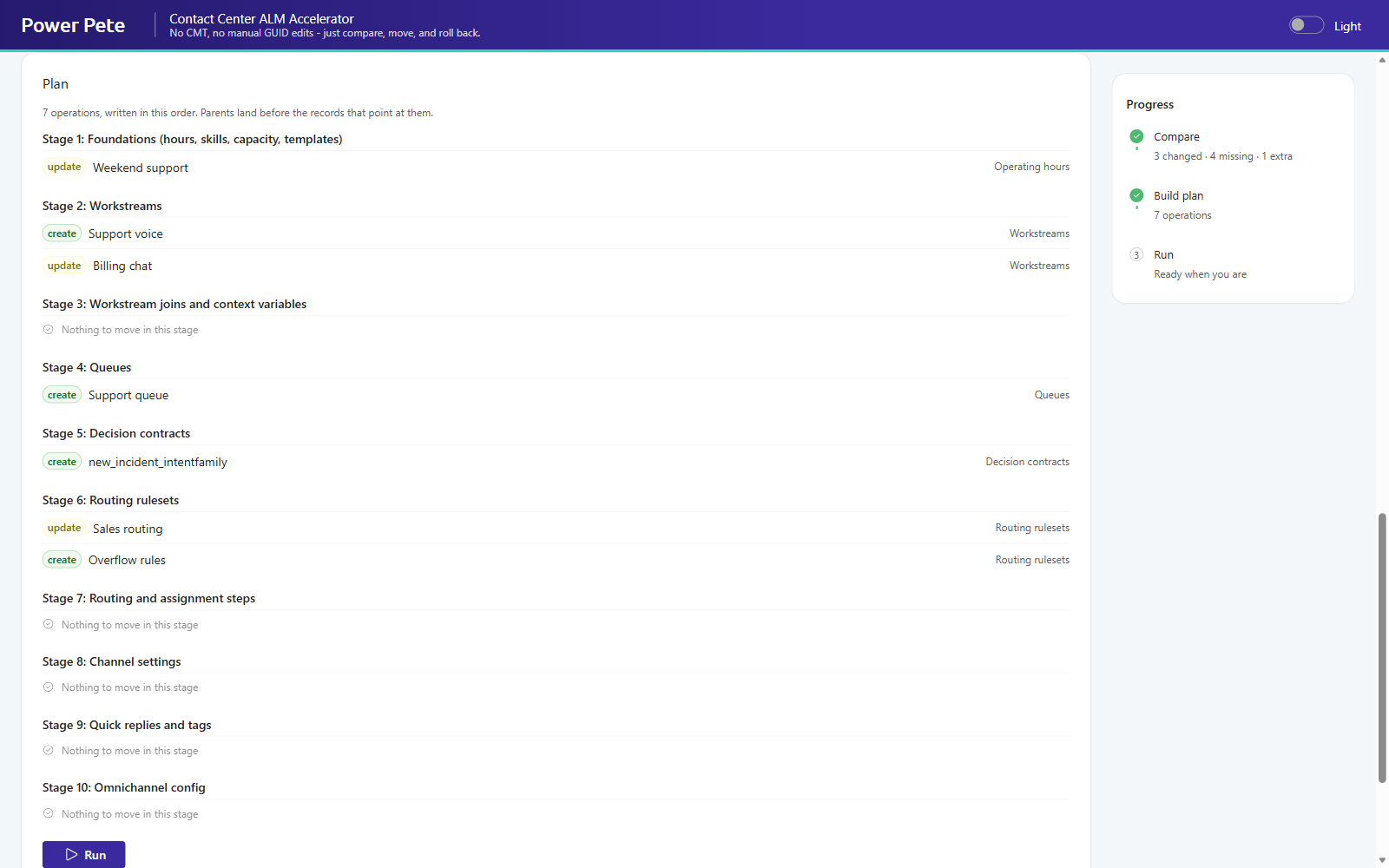Click the Compare step label
The height and width of the screenshot is (868, 1389).
pos(1176,136)
